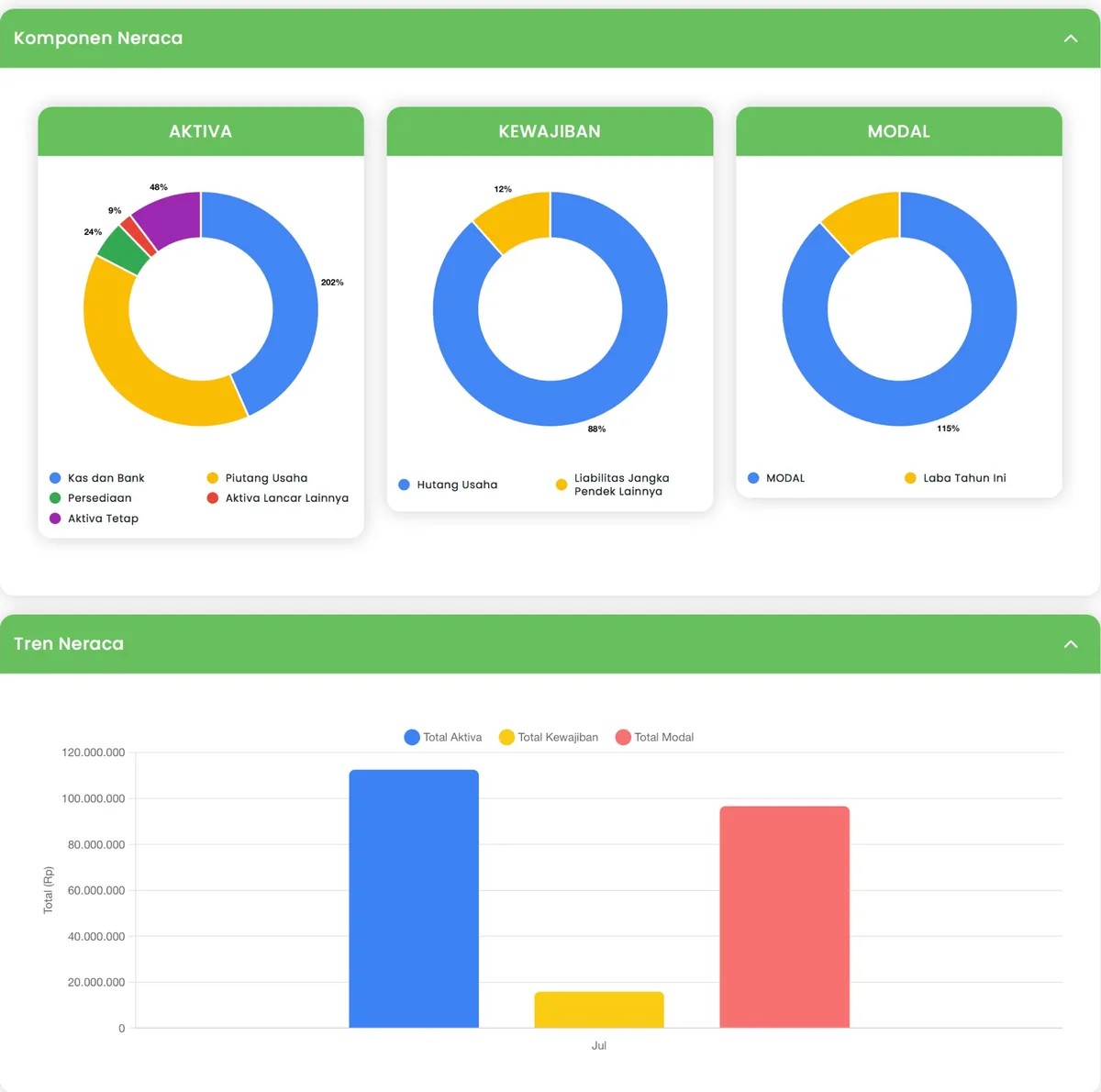Image resolution: width=1101 pixels, height=1092 pixels.
Task: Hide Total Kewajiban series in trend legend
Action: (549, 737)
